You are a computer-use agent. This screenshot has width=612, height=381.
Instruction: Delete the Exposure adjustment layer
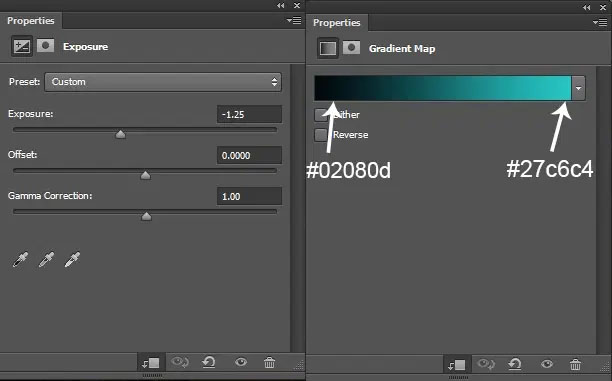(x=269, y=363)
